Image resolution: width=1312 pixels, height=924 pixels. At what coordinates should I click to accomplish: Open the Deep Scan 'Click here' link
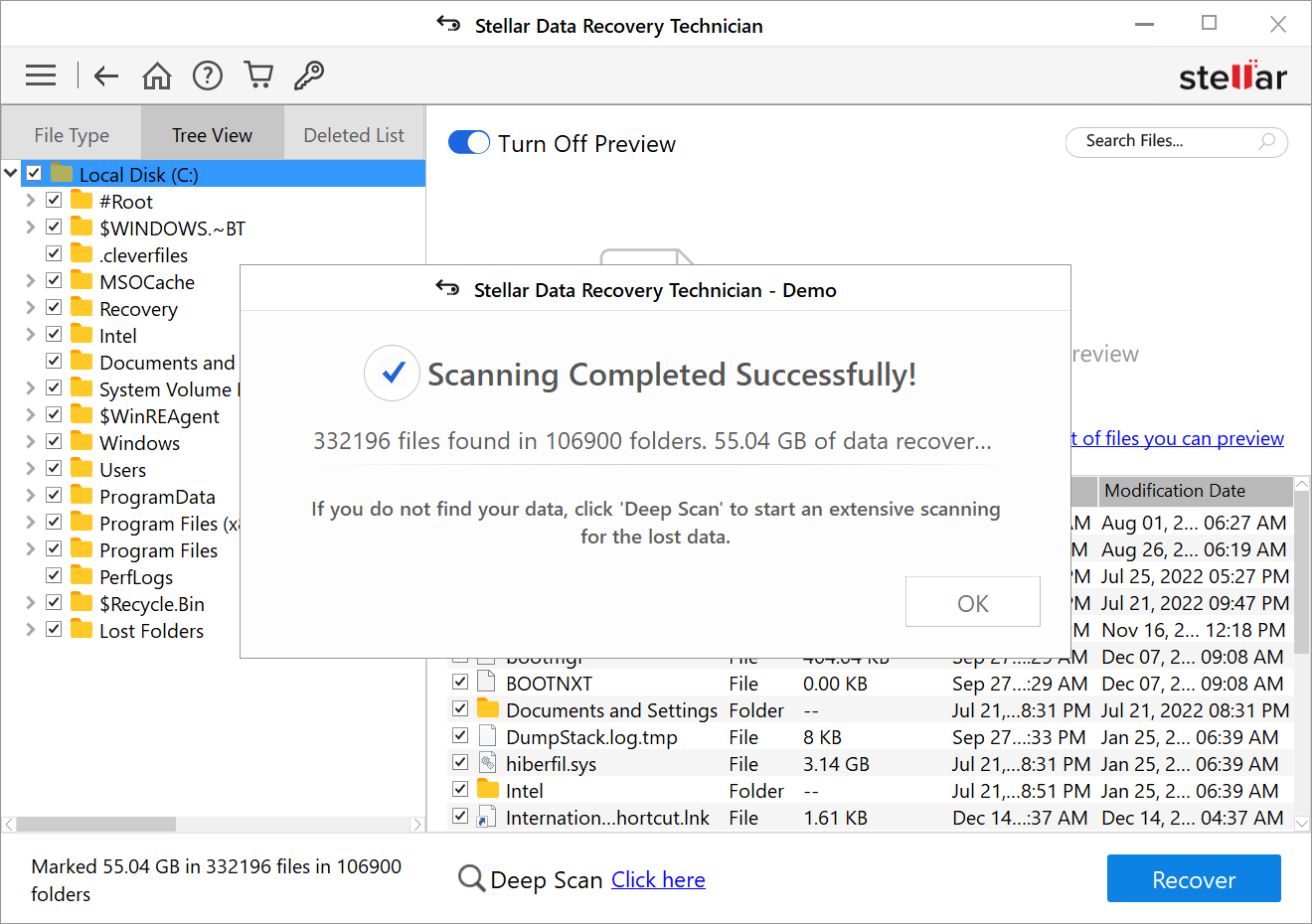tap(658, 879)
